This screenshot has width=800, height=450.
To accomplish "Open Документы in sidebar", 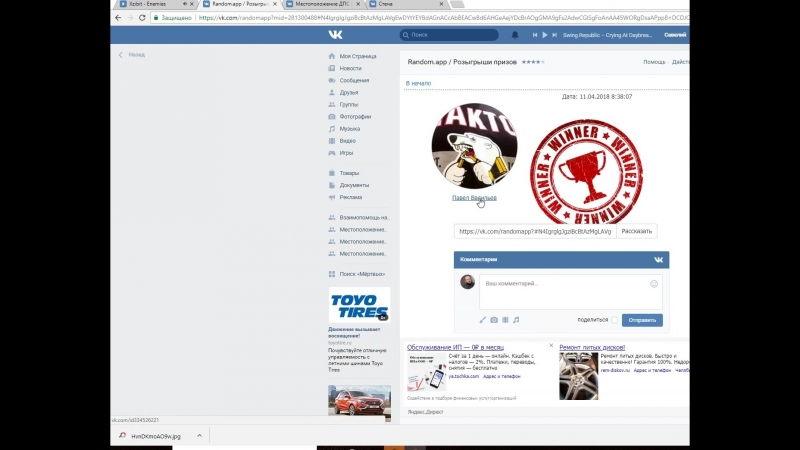I will (354, 185).
